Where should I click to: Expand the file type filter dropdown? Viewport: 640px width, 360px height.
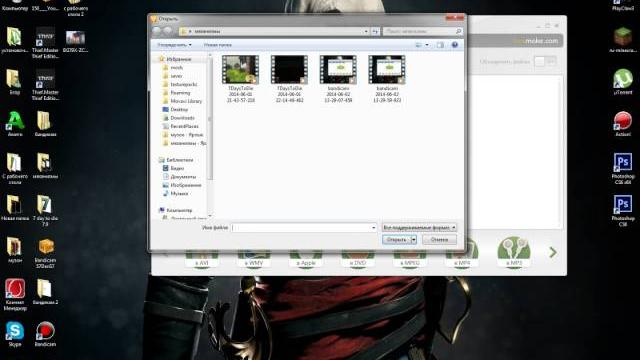point(419,227)
